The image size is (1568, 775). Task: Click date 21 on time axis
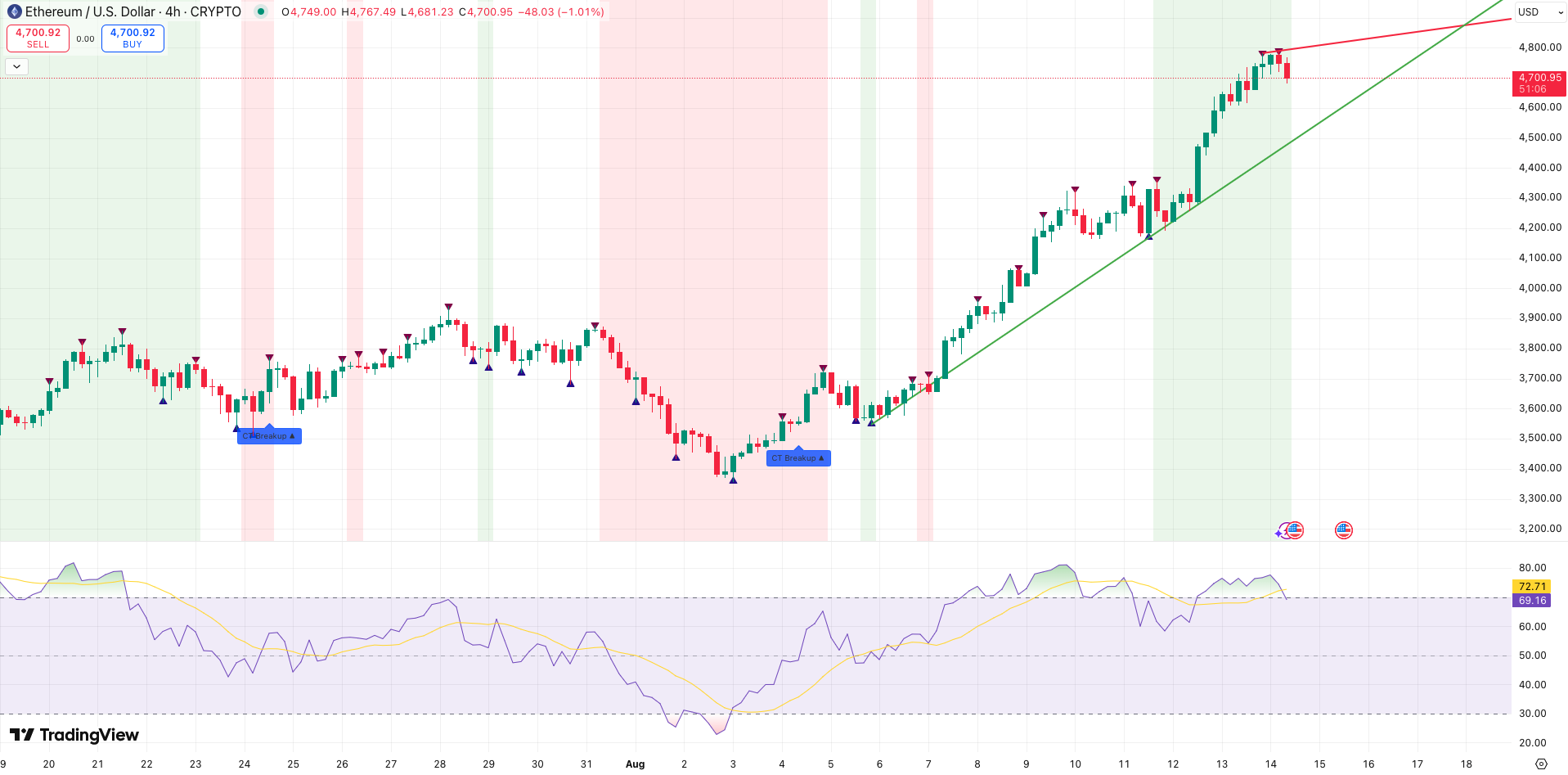[97, 764]
